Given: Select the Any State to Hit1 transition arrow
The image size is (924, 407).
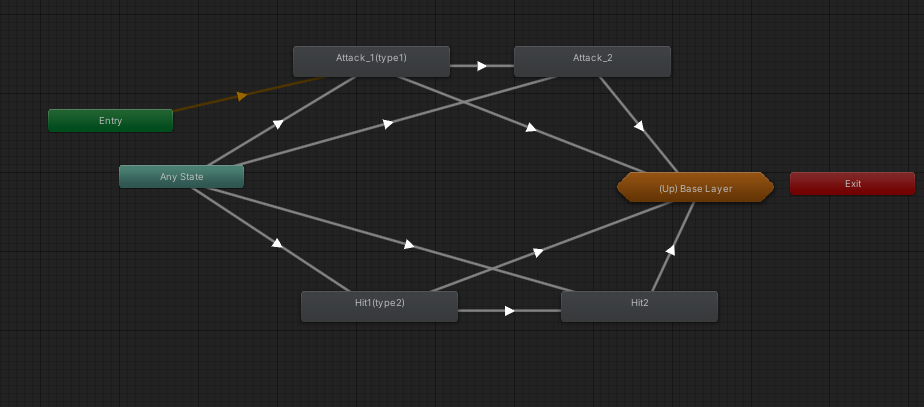Looking at the screenshot, I should click(277, 242).
